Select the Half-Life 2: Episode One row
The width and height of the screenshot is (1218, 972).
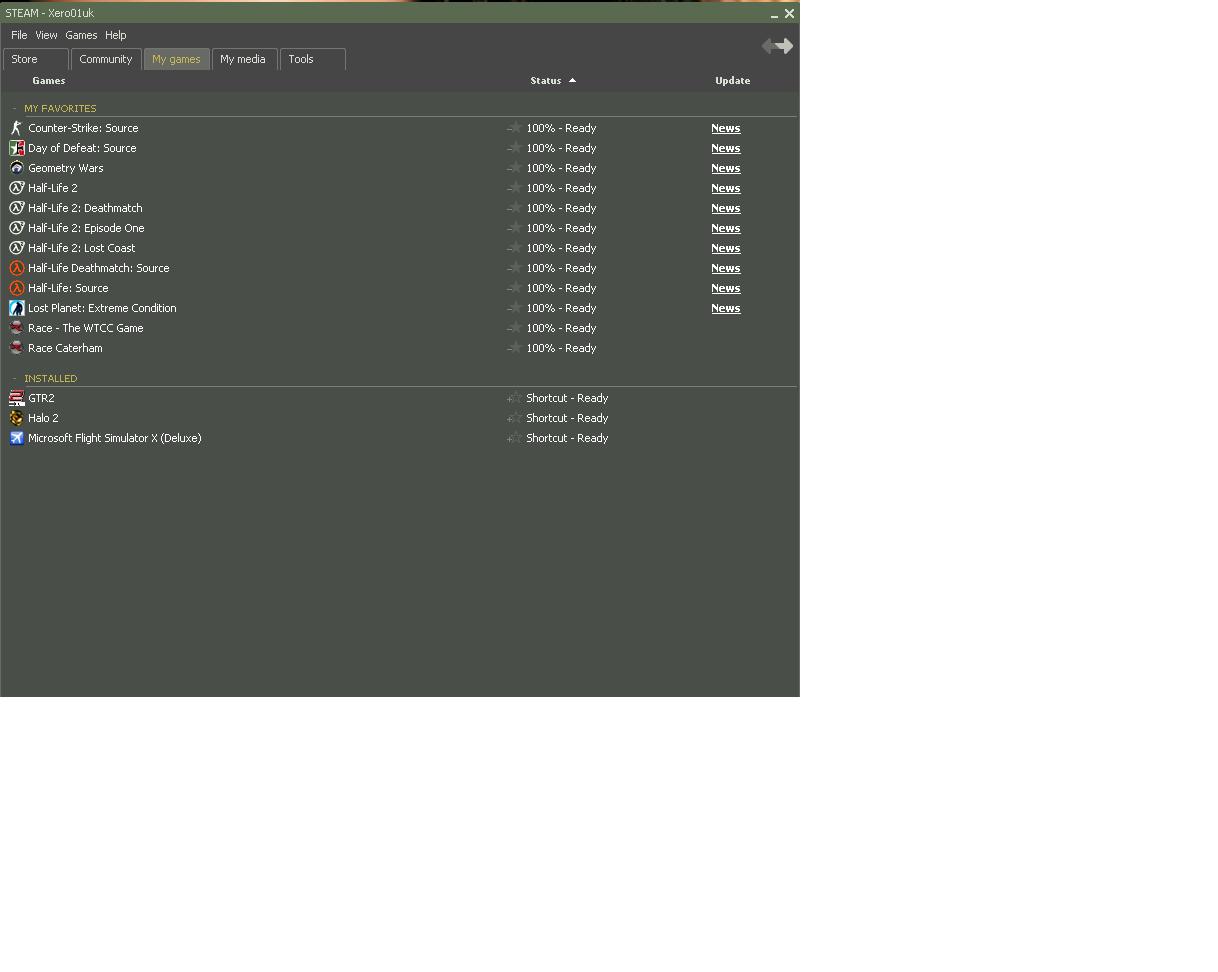pyautogui.click(x=400, y=228)
